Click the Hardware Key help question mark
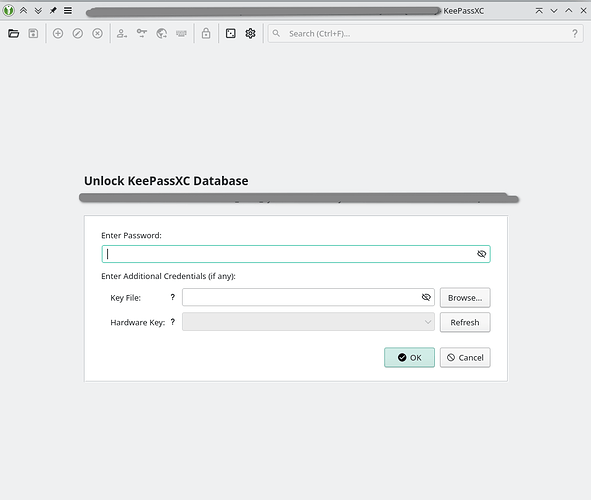 pyautogui.click(x=173, y=322)
